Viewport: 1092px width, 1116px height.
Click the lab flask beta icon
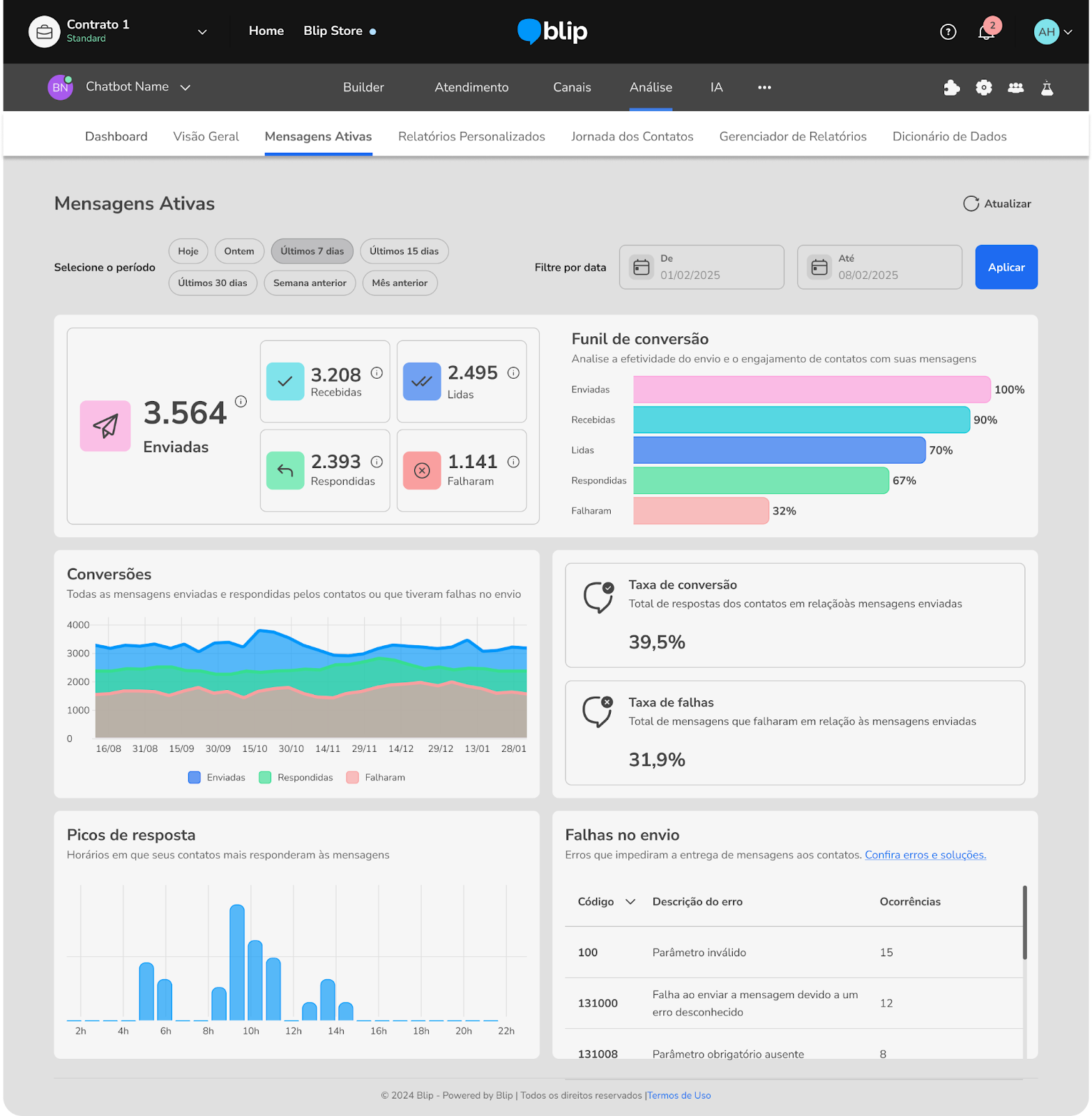click(x=1047, y=88)
